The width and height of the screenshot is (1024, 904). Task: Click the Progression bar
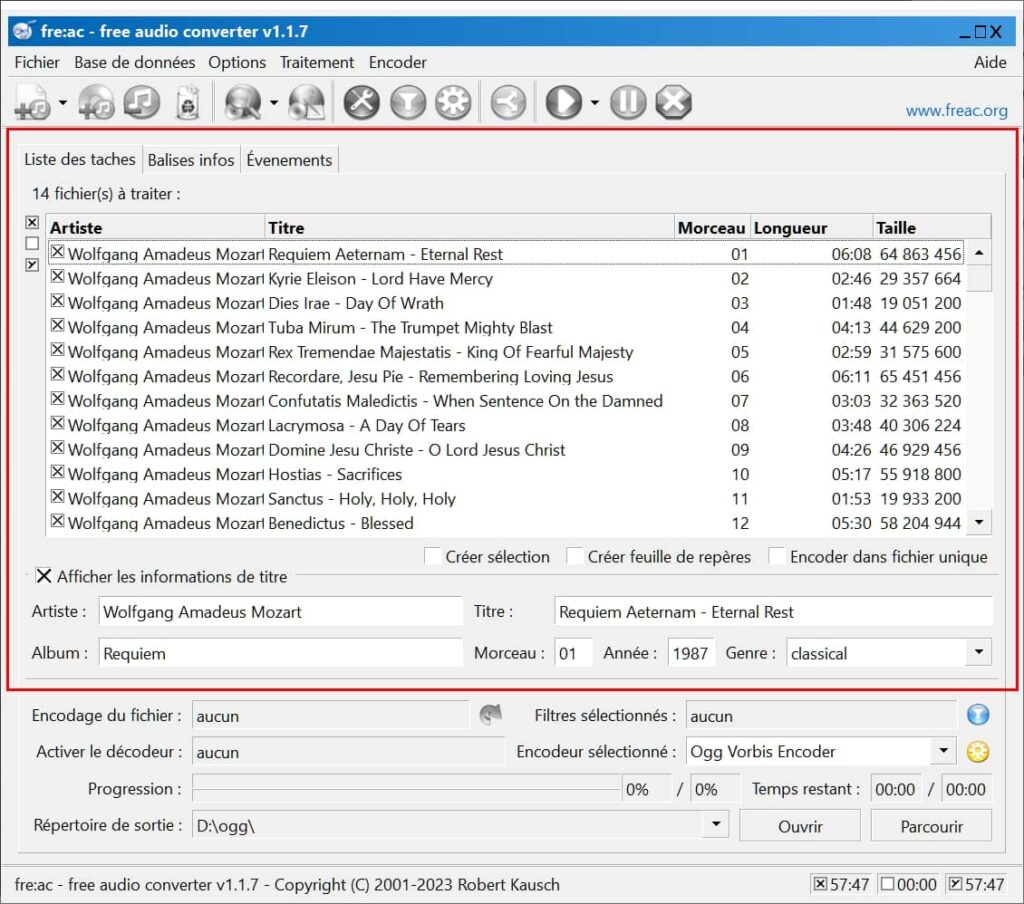point(406,788)
